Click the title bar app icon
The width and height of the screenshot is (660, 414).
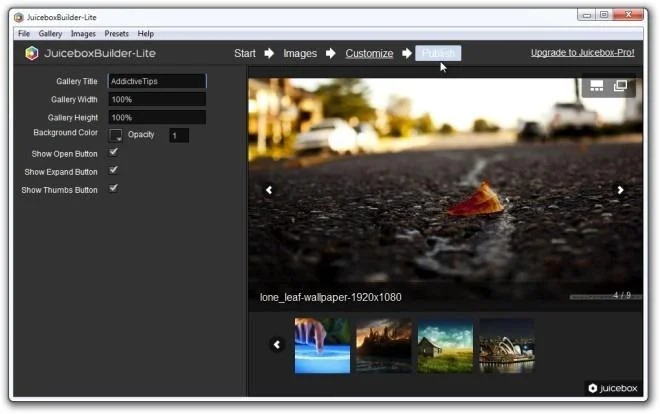19,17
